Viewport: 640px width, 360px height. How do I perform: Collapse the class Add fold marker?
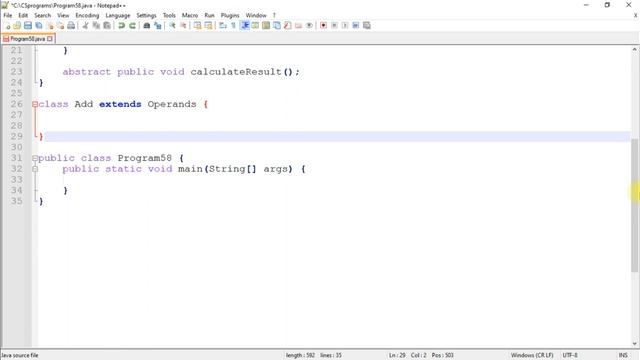[35, 104]
